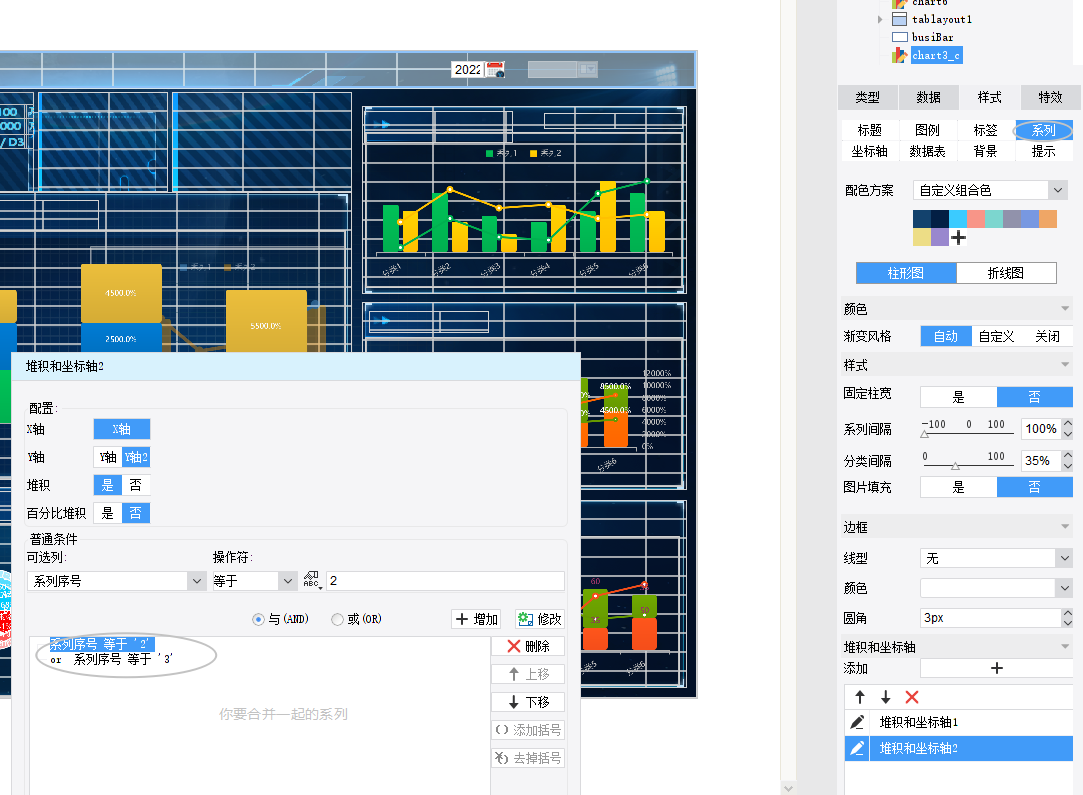Set 百分比堆积 to 是
The width and height of the screenshot is (1083, 795).
(108, 513)
